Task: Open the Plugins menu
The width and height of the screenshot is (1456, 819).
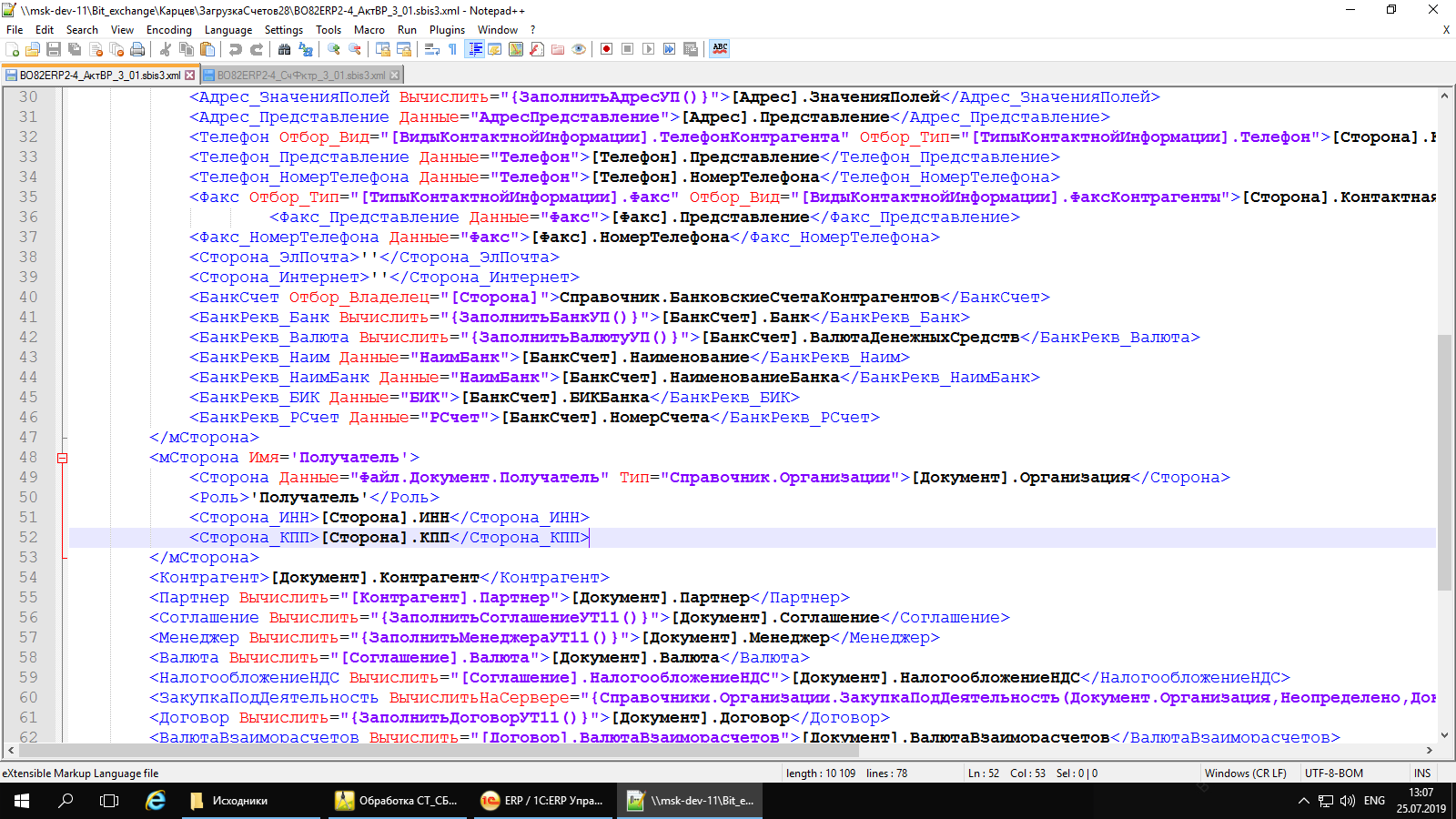Action: [447, 30]
